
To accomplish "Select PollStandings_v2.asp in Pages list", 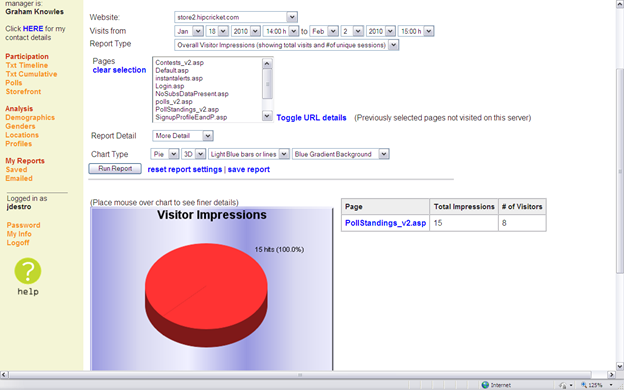I will tap(187, 109).
